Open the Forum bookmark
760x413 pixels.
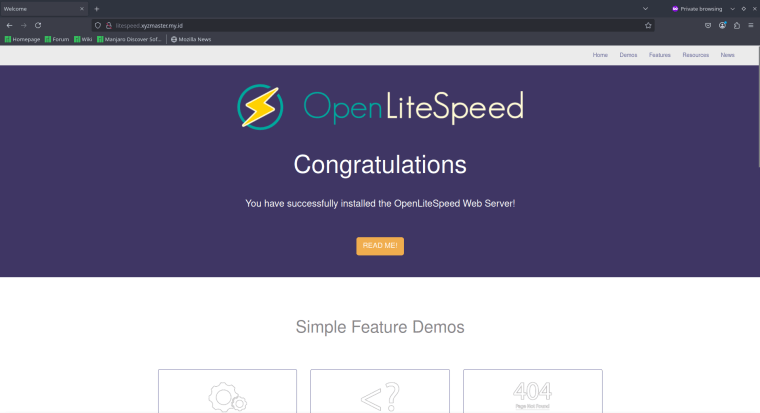57,39
